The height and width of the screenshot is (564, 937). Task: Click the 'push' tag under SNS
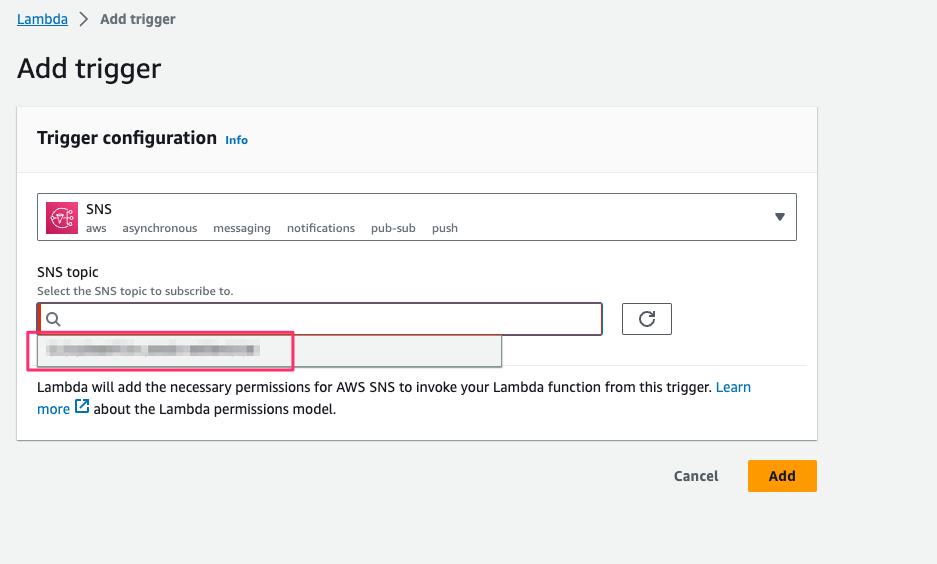click(x=445, y=228)
